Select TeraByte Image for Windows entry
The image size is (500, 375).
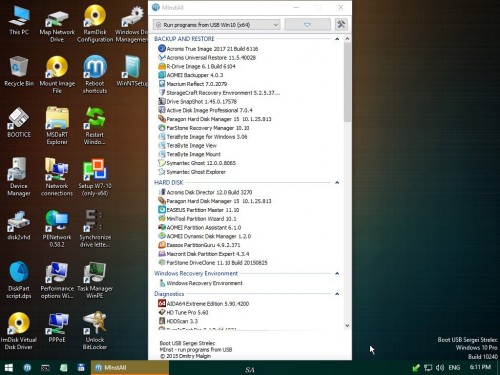pos(203,137)
